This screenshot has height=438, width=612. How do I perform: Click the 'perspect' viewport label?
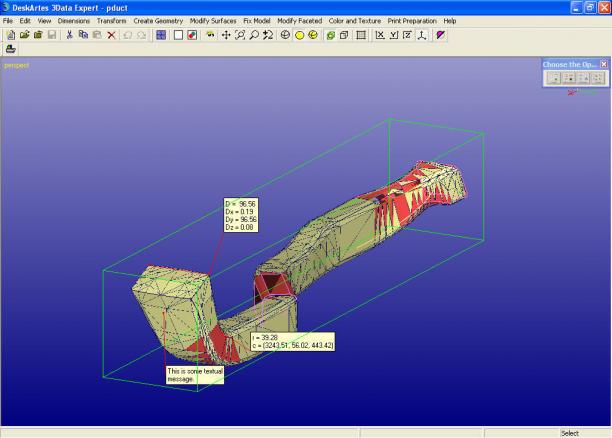click(x=16, y=65)
